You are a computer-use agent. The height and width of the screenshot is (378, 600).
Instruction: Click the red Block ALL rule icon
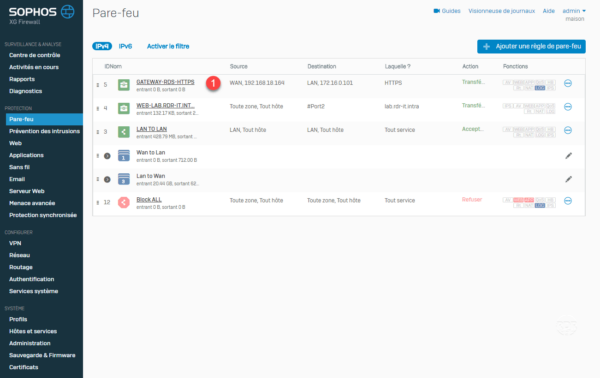(124, 202)
